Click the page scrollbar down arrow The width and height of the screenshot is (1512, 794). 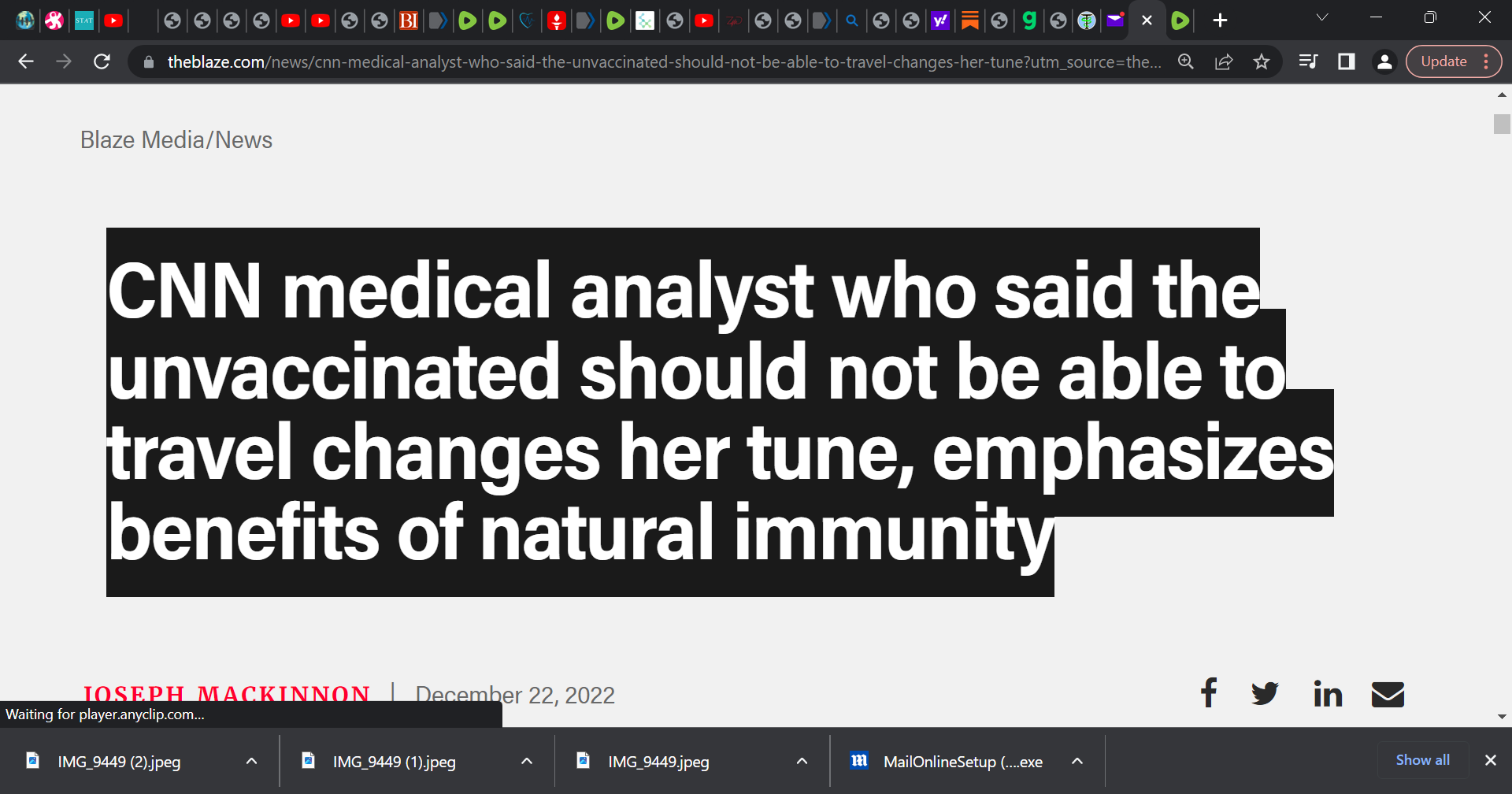(x=1502, y=717)
